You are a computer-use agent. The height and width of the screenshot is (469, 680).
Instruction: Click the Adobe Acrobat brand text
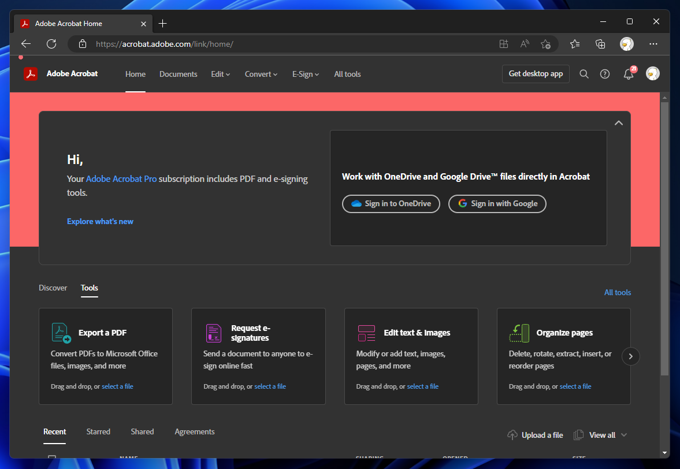(x=72, y=74)
